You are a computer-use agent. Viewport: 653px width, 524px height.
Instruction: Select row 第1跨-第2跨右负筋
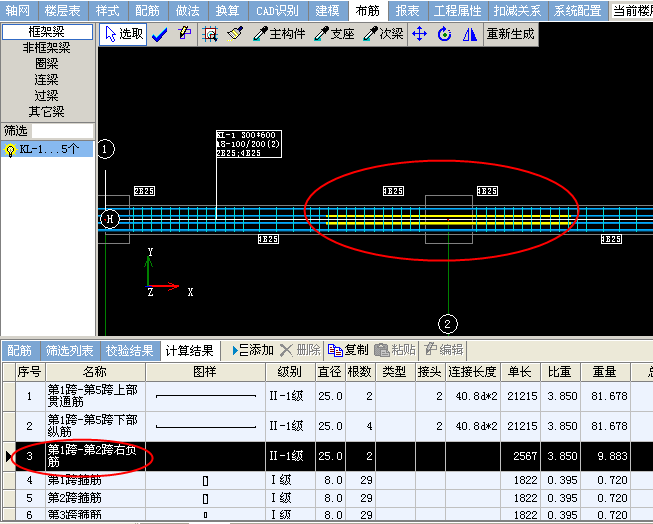pyautogui.click(x=325, y=456)
